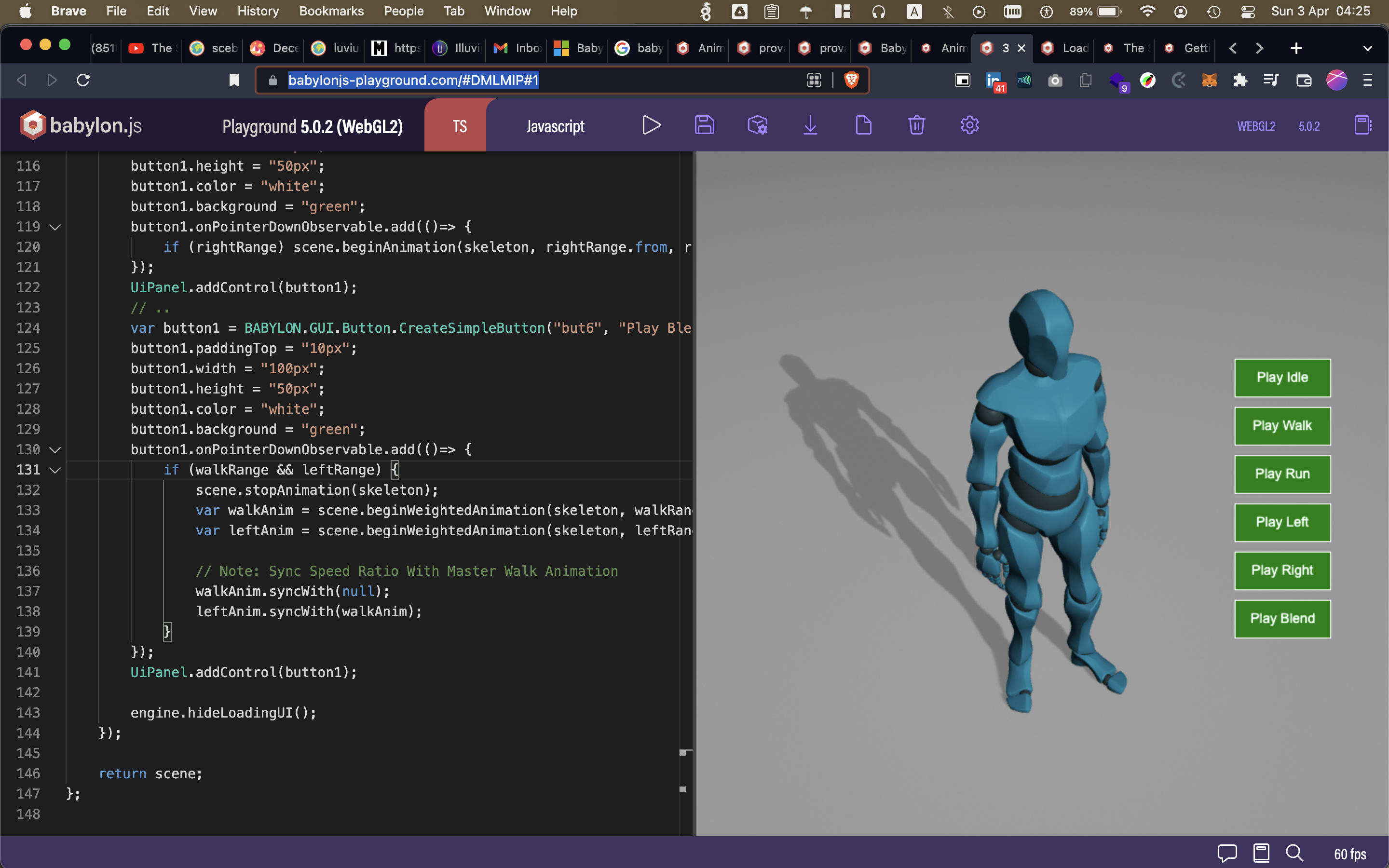Create a new blank playground file
The height and width of the screenshot is (868, 1389).
coord(863,125)
